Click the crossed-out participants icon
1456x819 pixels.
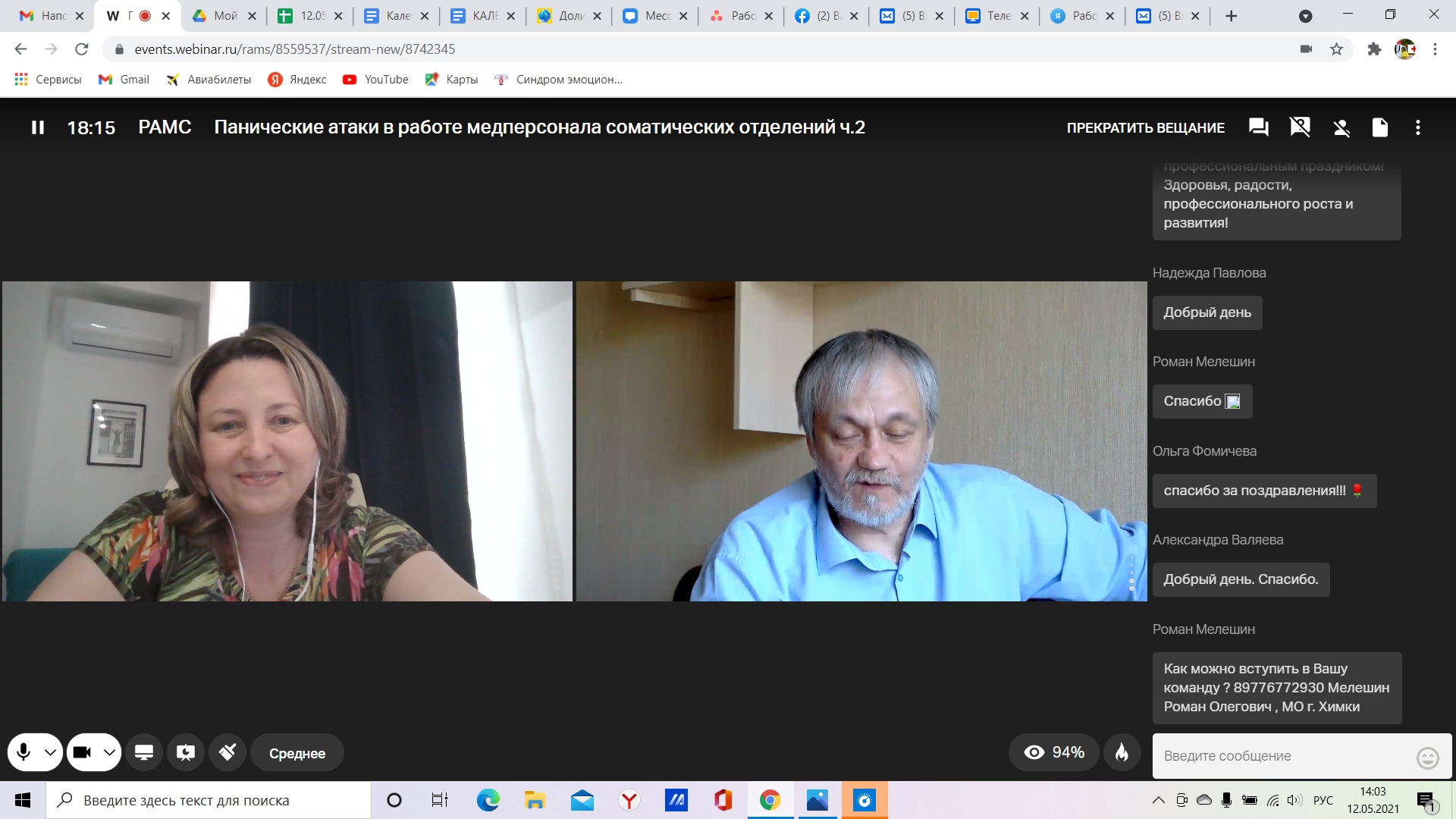tap(1341, 127)
